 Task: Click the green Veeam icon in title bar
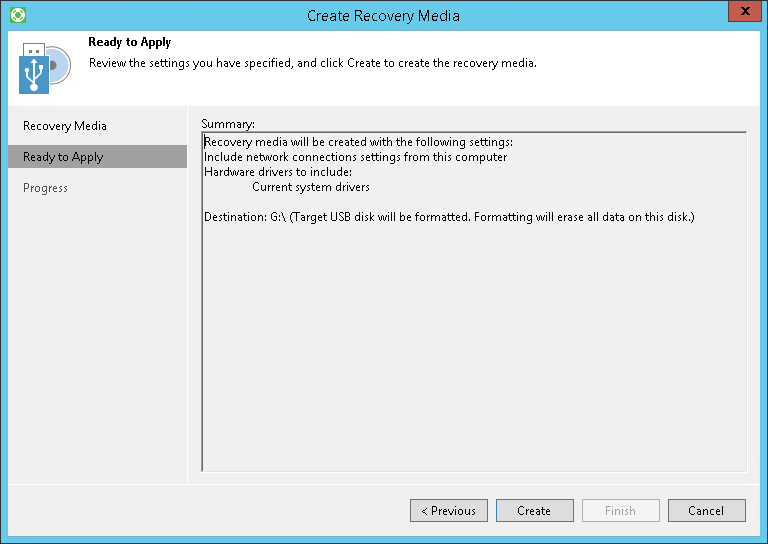click(18, 15)
